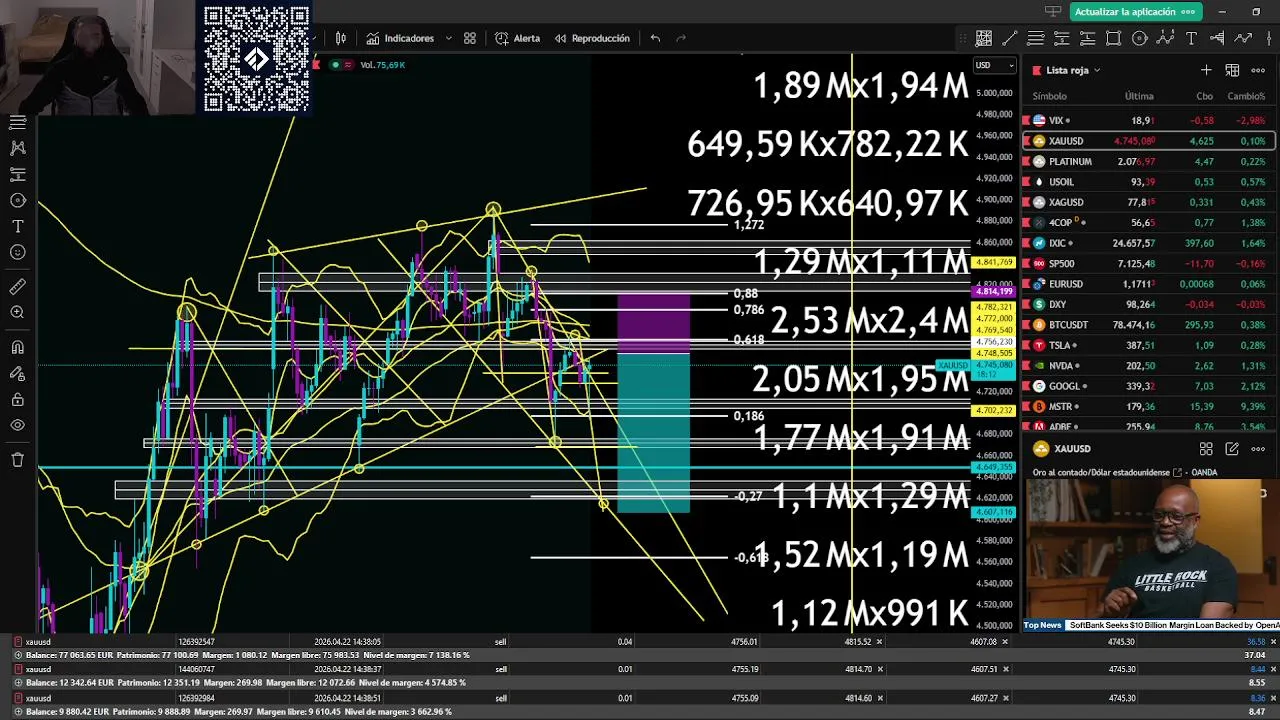Select the left sidebar forecasting position tool

point(17,174)
